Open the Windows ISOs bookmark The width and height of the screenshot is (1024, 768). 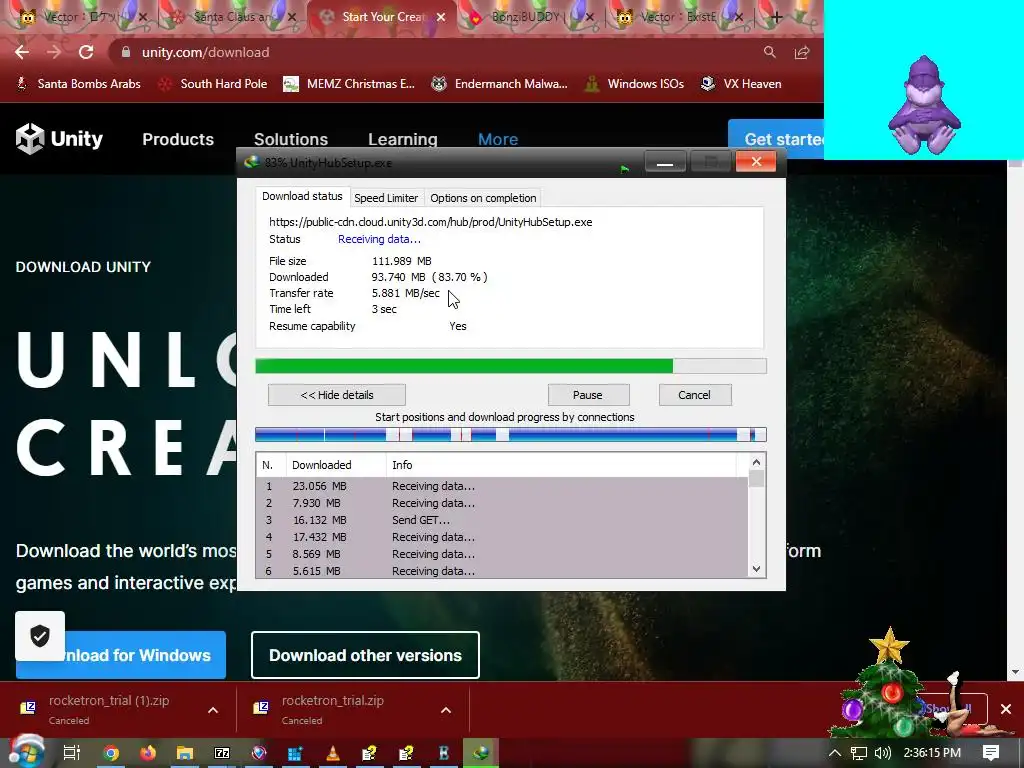pos(635,84)
